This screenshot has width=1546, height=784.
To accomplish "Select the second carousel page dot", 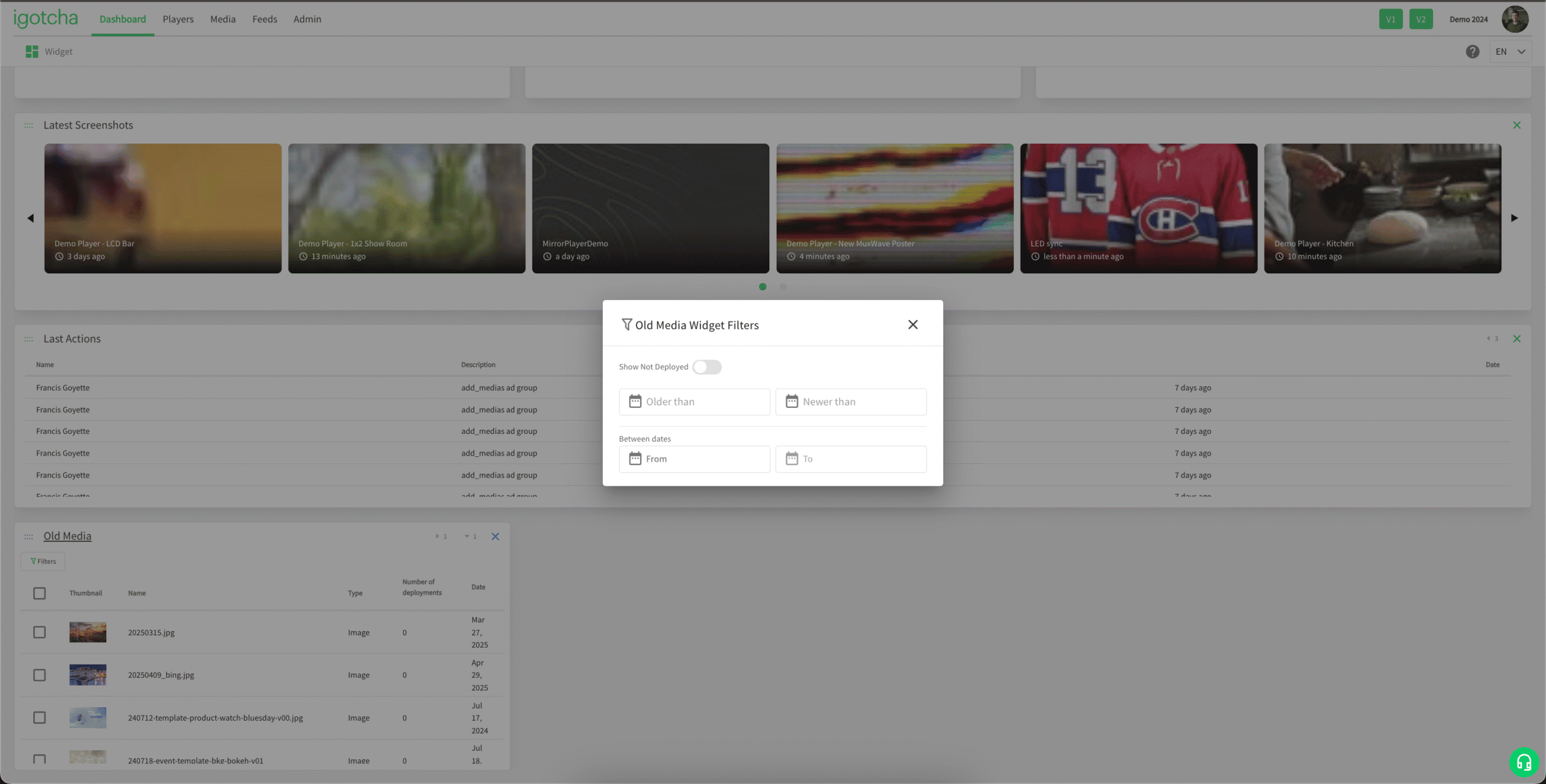I will 783,287.
